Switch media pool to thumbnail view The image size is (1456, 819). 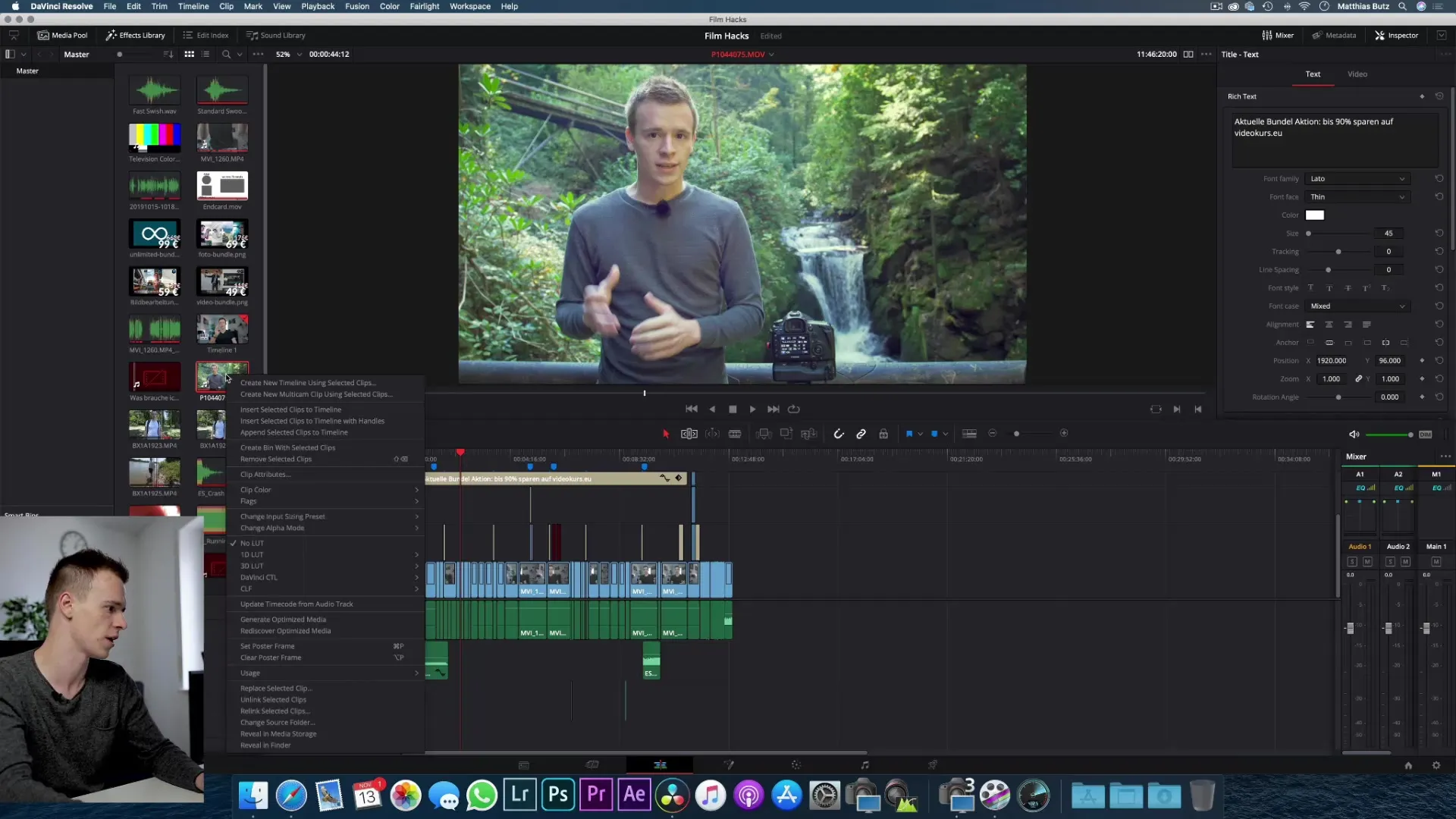190,55
